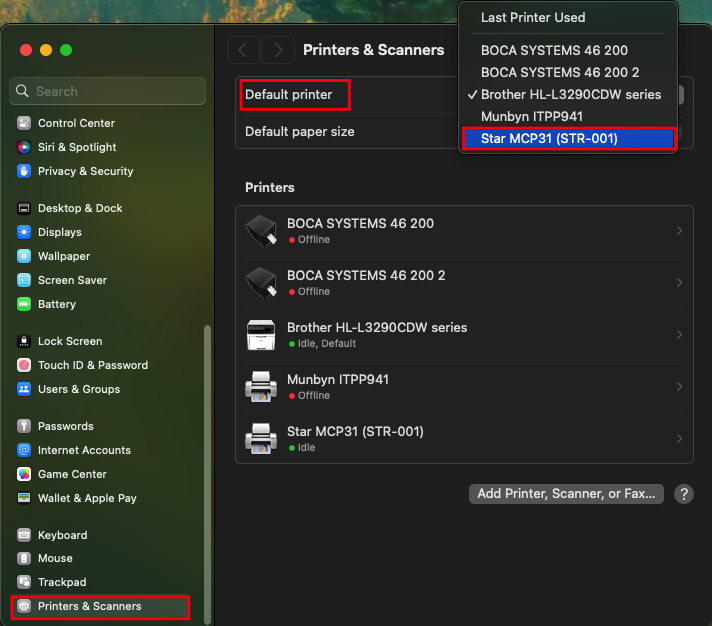
Task: Open Game Center settings
Action: click(72, 474)
